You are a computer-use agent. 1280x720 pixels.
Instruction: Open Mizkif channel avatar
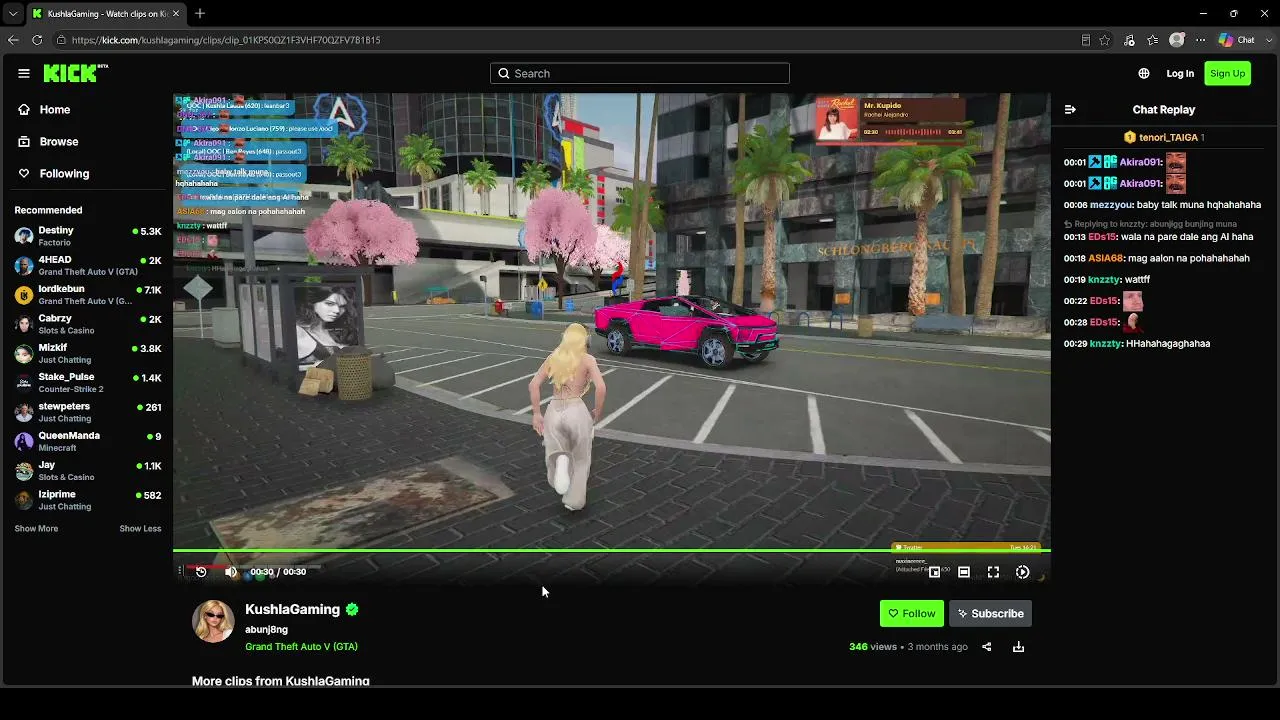coord(24,353)
